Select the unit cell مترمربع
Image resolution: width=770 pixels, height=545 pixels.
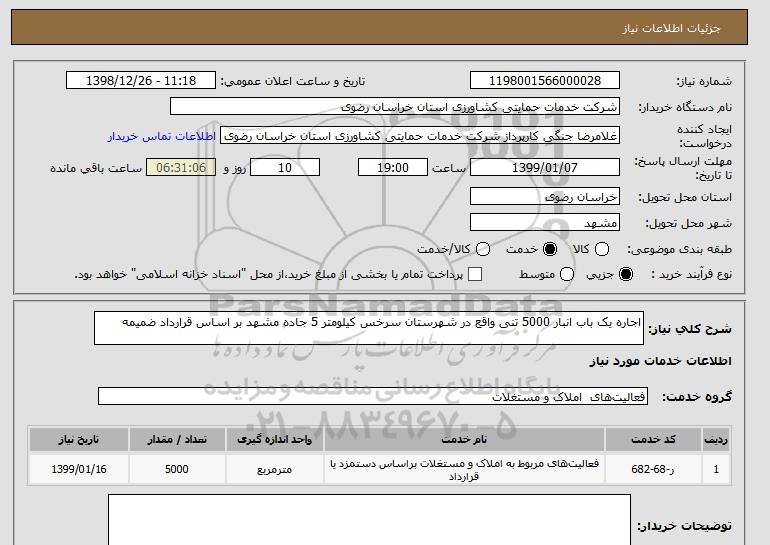(x=275, y=469)
